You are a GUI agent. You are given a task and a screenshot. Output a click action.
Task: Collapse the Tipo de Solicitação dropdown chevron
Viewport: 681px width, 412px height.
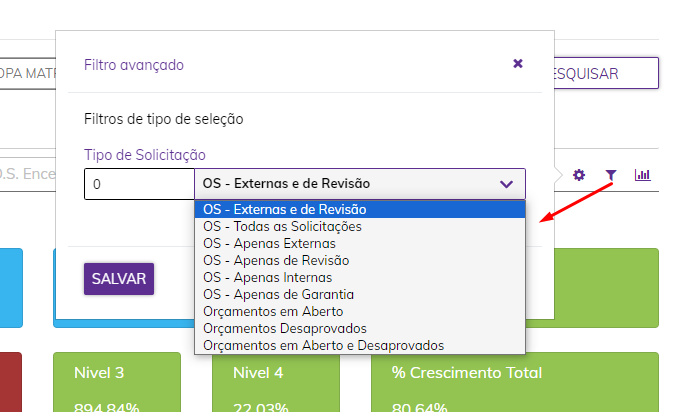pos(506,184)
